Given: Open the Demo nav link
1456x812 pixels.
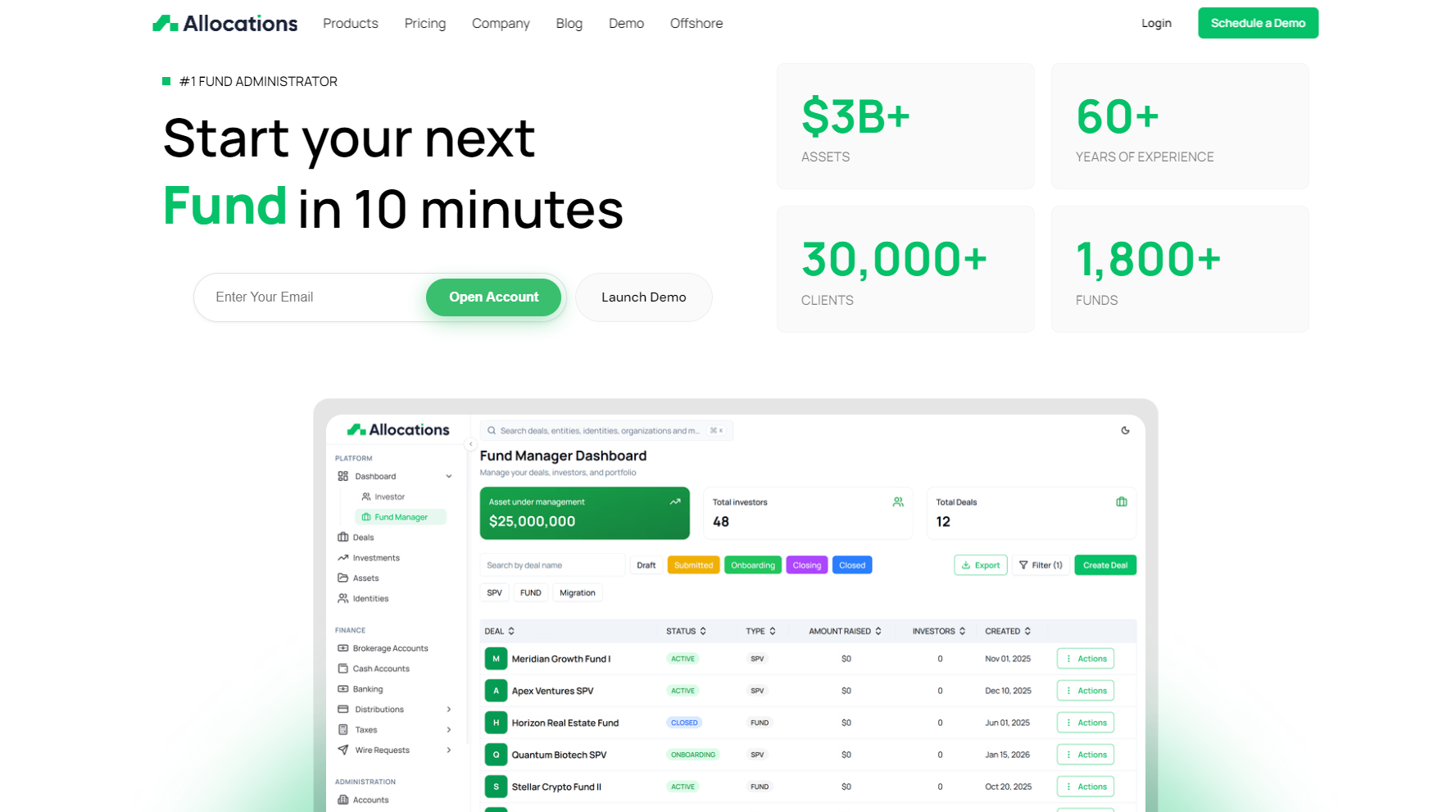Looking at the screenshot, I should tap(626, 23).
